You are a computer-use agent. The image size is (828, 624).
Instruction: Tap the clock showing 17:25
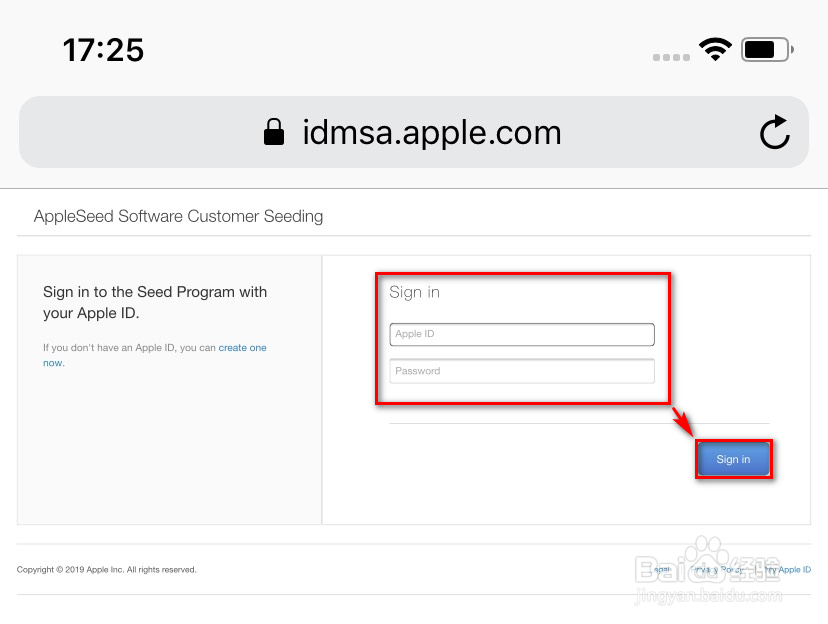coord(103,49)
